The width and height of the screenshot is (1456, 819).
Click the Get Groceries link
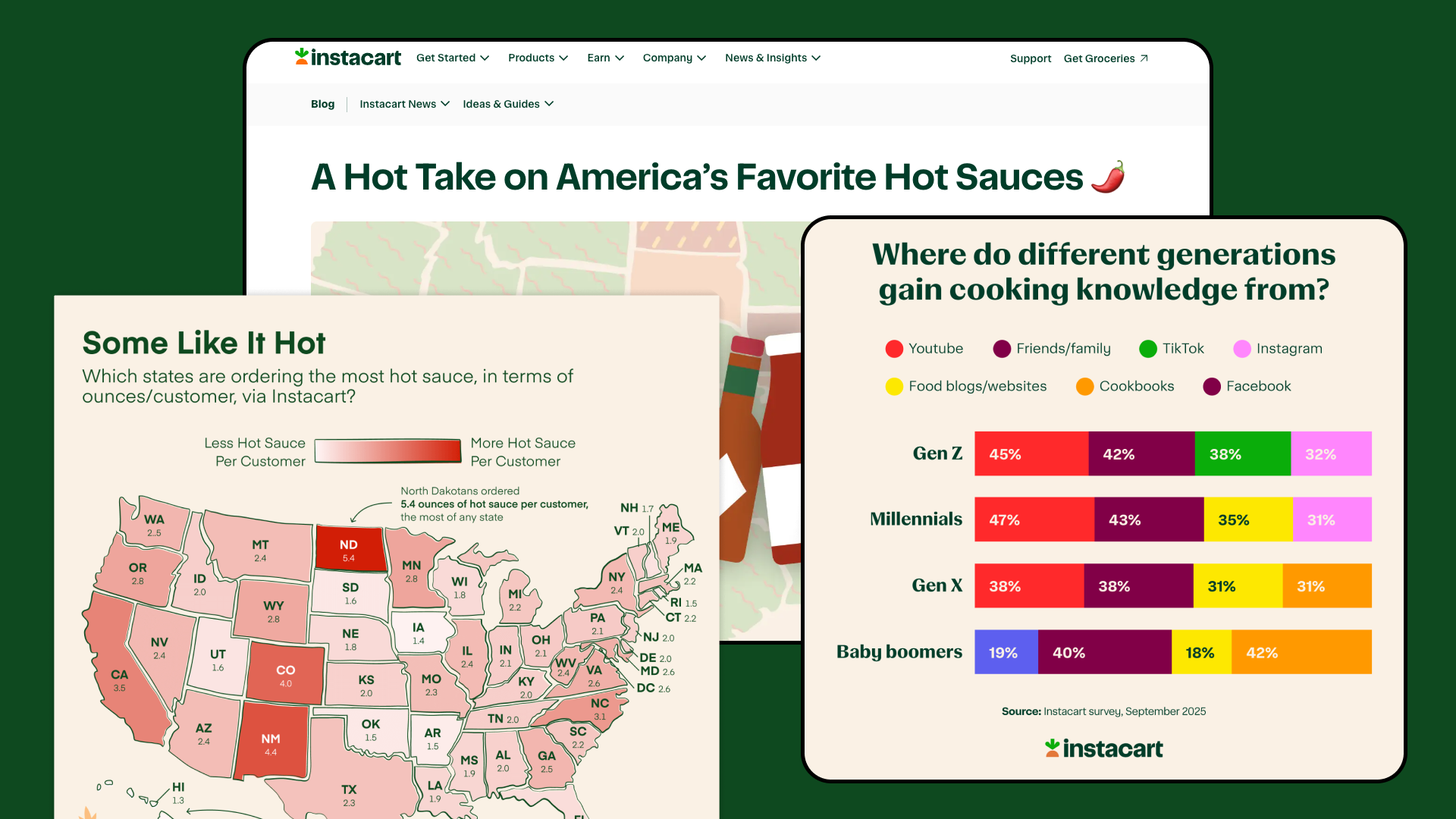click(x=1099, y=58)
